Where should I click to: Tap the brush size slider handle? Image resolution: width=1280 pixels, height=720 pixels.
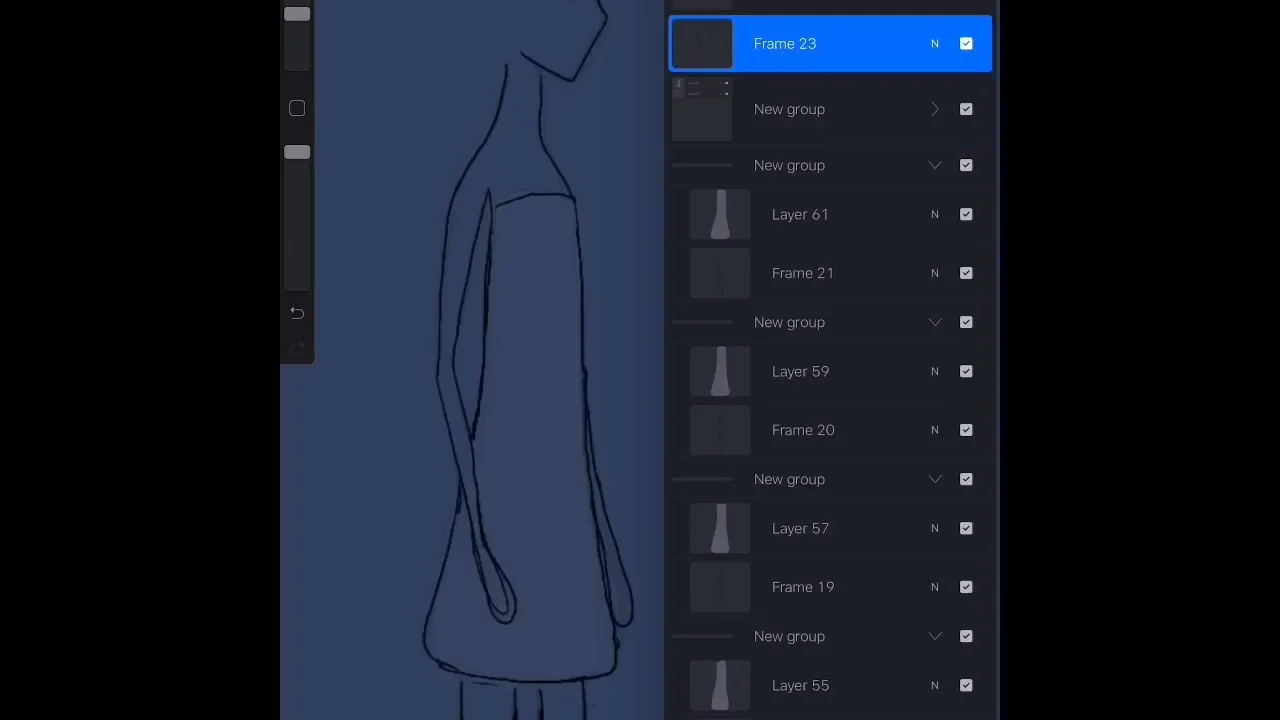click(297, 14)
